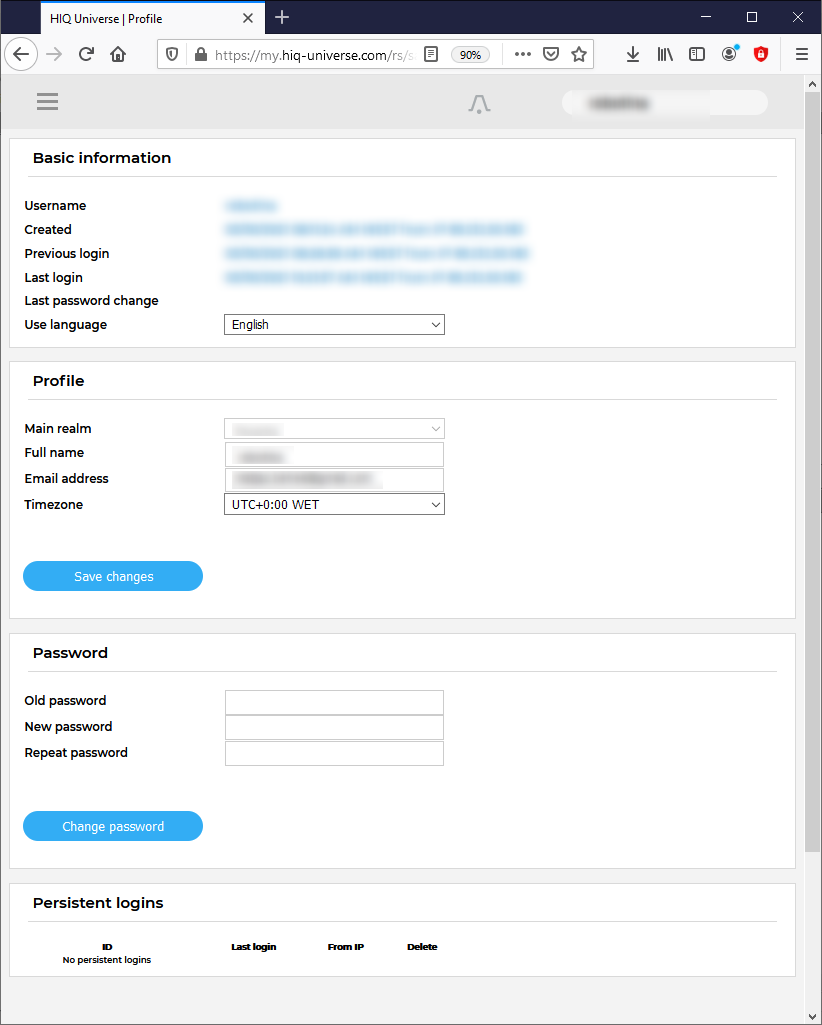Click into the Old password field
Screen dimensions: 822x1025
click(334, 702)
